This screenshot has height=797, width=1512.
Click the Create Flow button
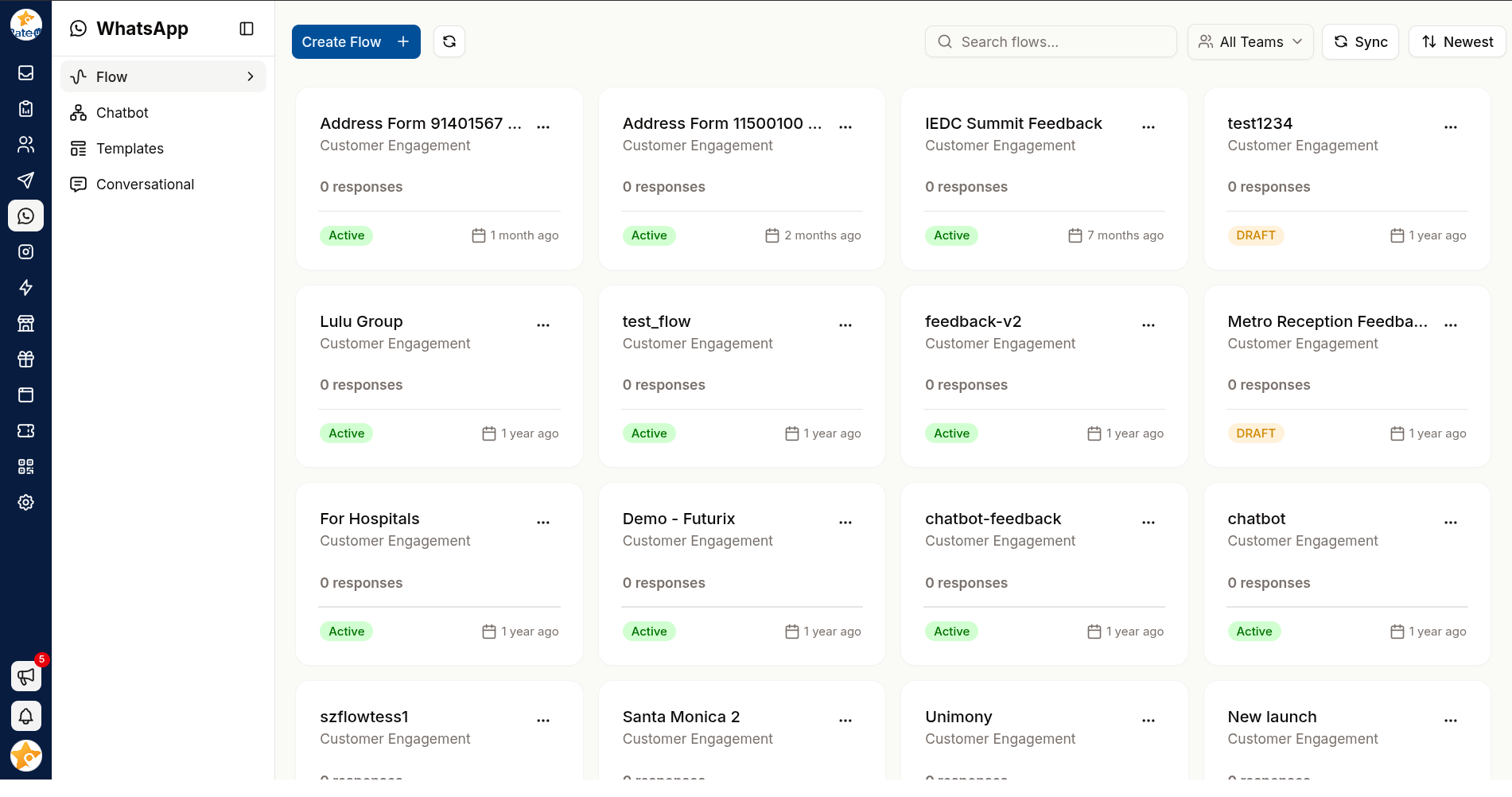point(356,42)
